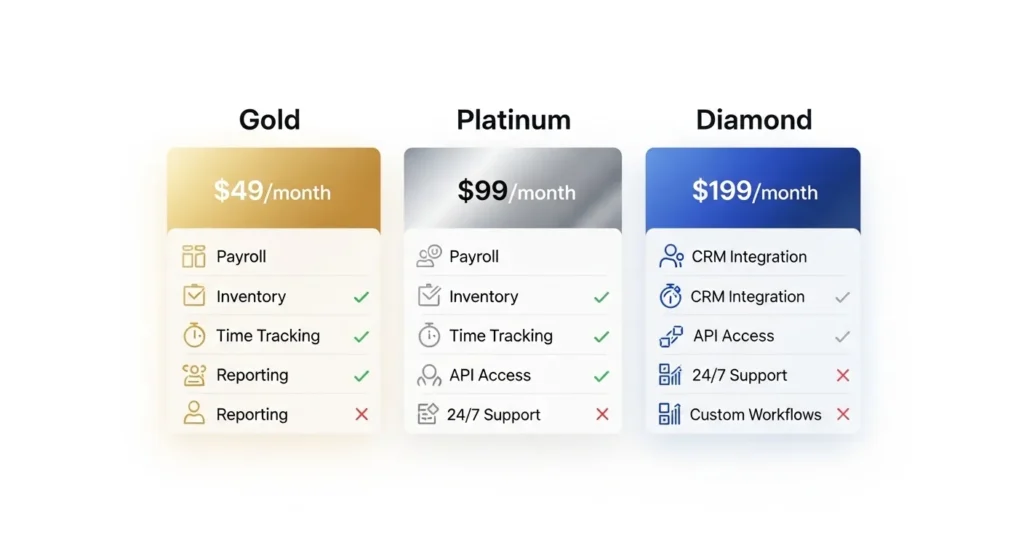Toggle the Gold plan Inventory checkmark
Viewport: 1024px width, 559px height.
pos(361,297)
